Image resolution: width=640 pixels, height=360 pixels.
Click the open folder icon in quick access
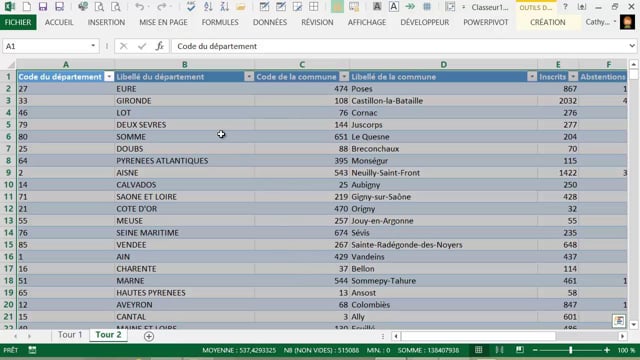point(241,7)
